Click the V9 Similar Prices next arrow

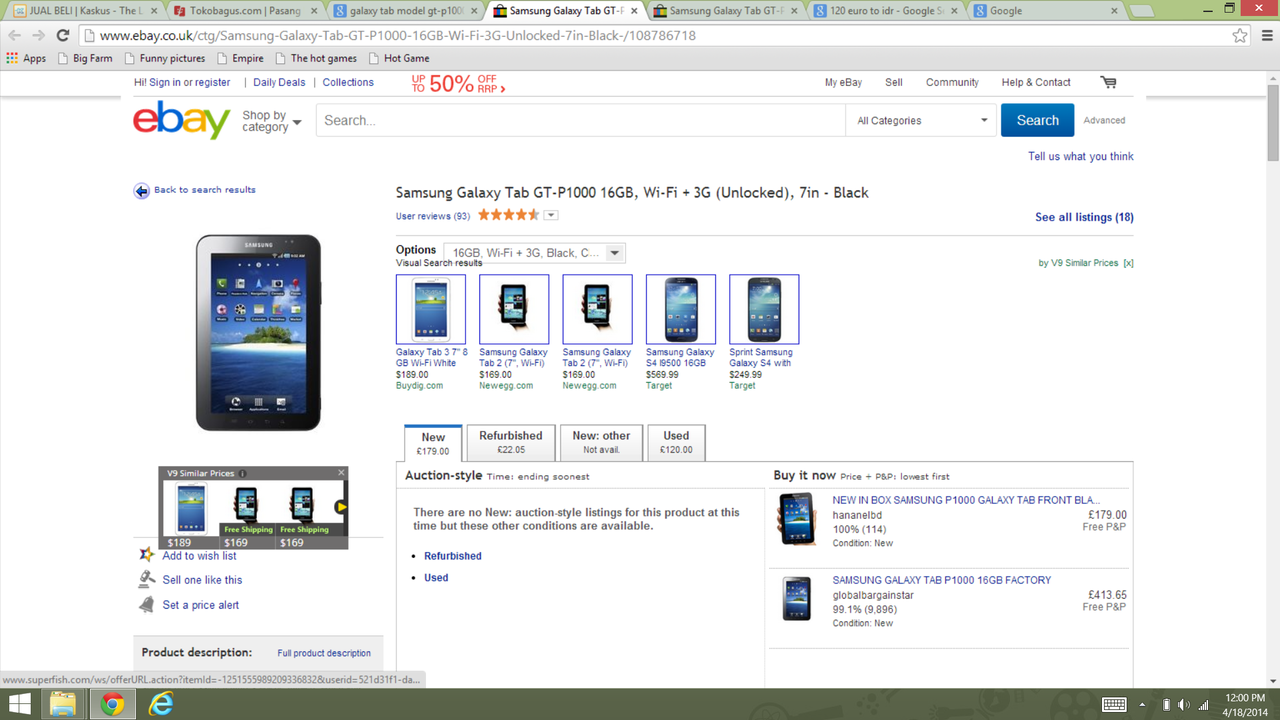pos(341,507)
